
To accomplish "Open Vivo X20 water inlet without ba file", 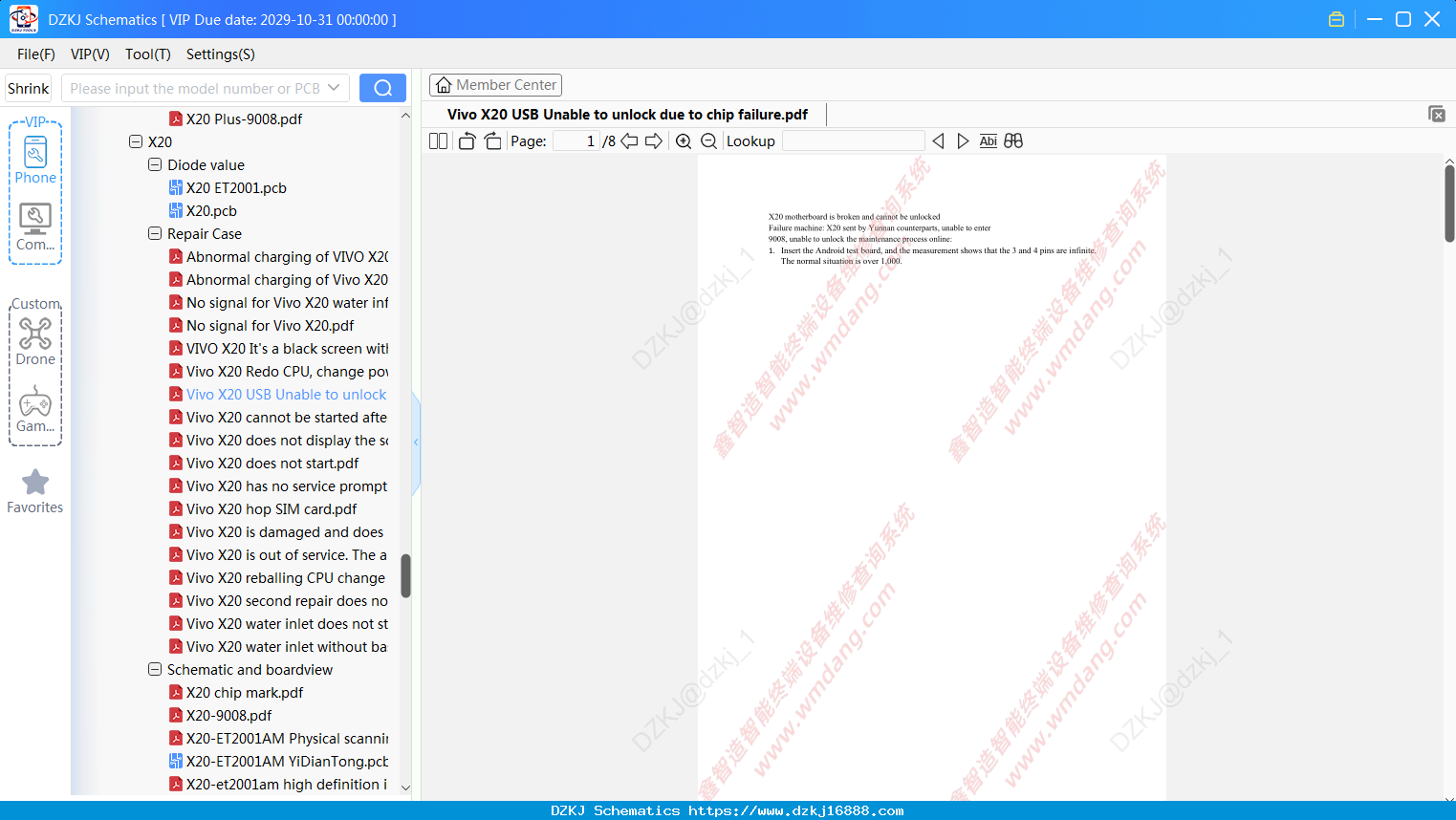I will click(287, 646).
